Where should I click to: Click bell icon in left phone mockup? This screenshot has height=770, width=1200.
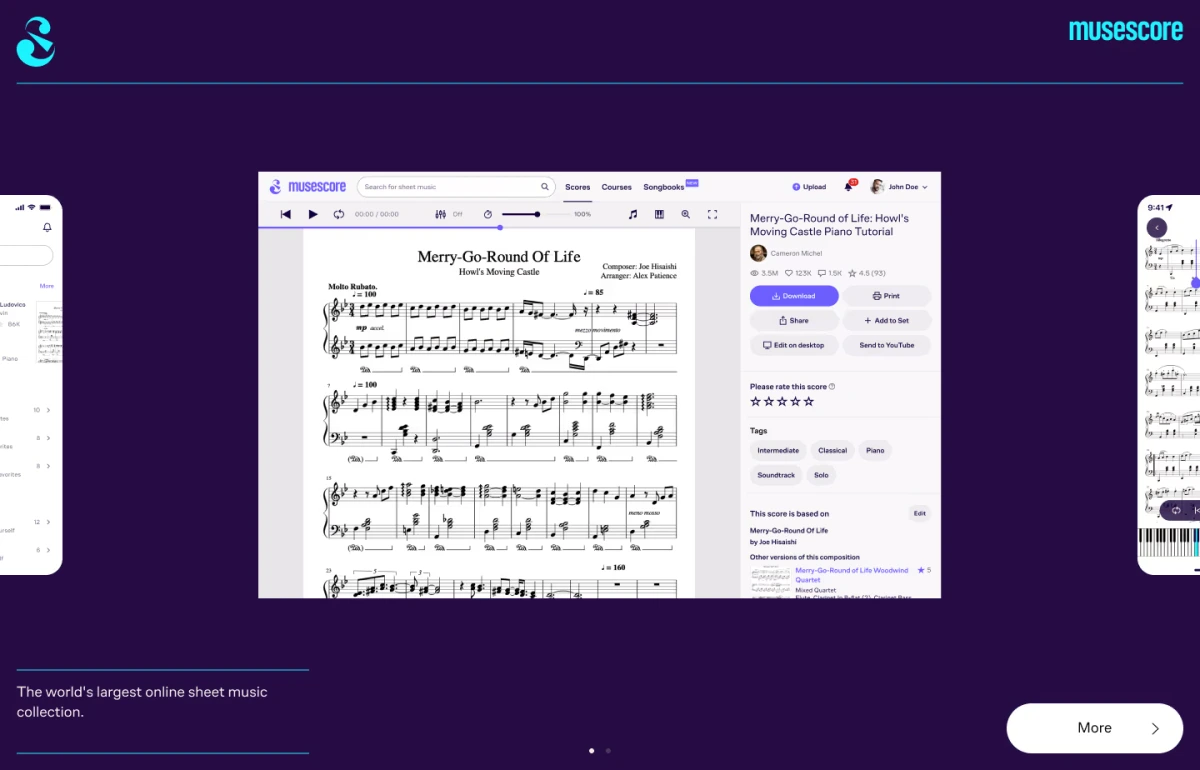coord(47,228)
